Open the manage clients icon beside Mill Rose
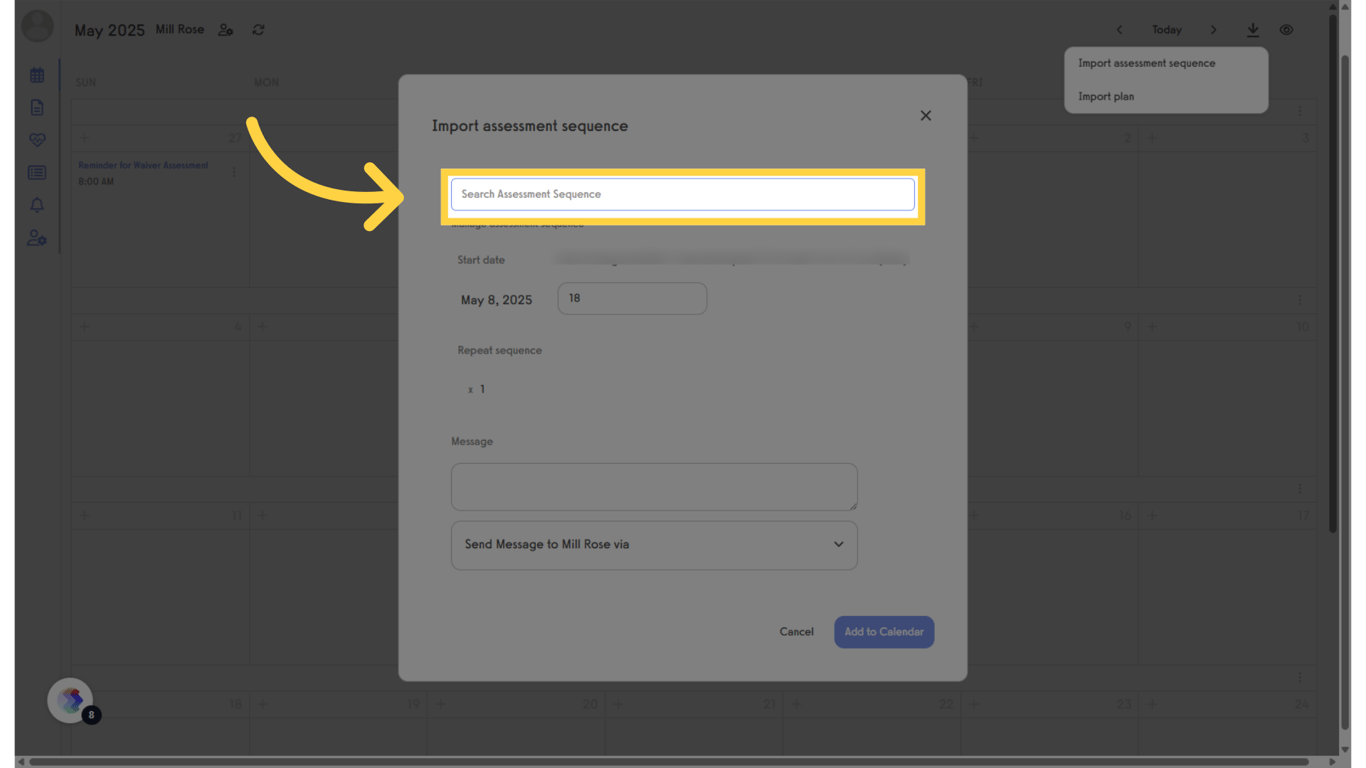 [225, 30]
